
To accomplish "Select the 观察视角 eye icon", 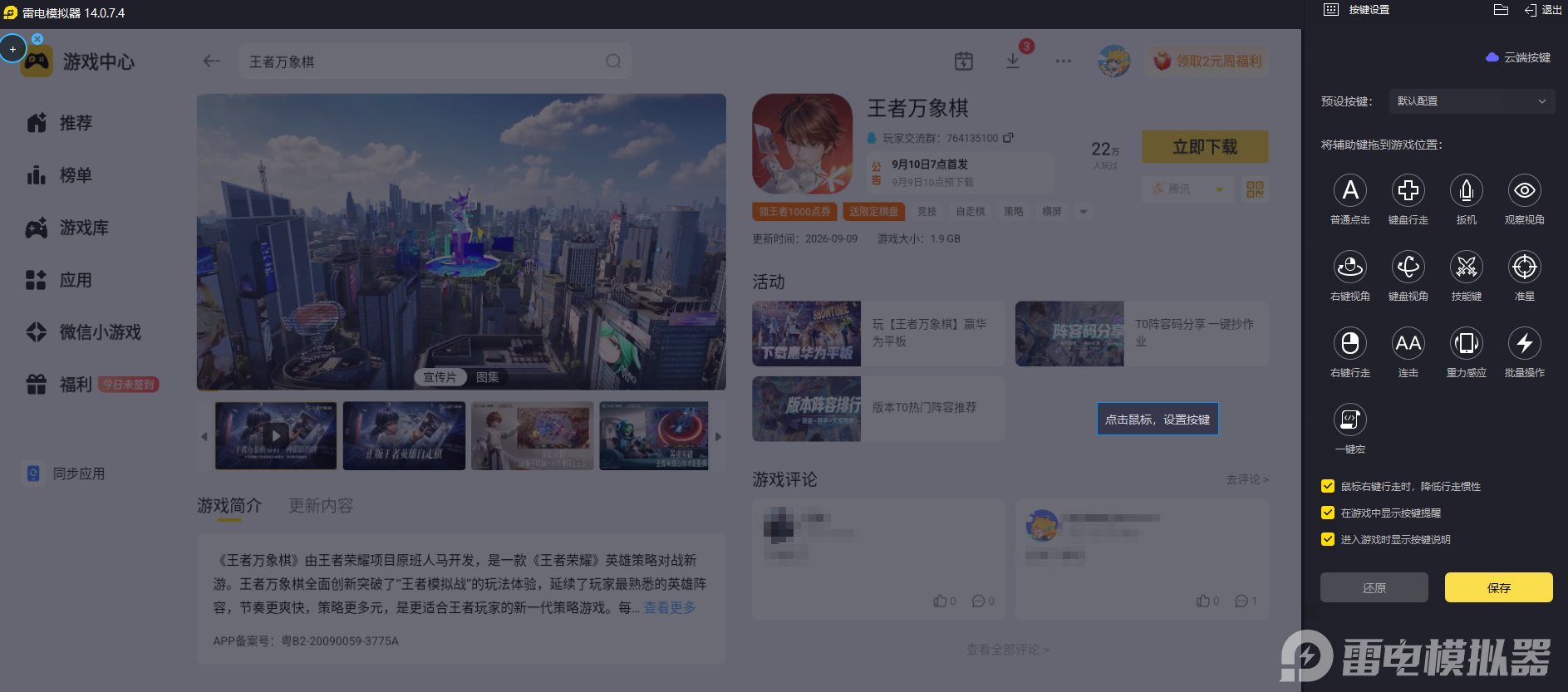I will [x=1525, y=190].
